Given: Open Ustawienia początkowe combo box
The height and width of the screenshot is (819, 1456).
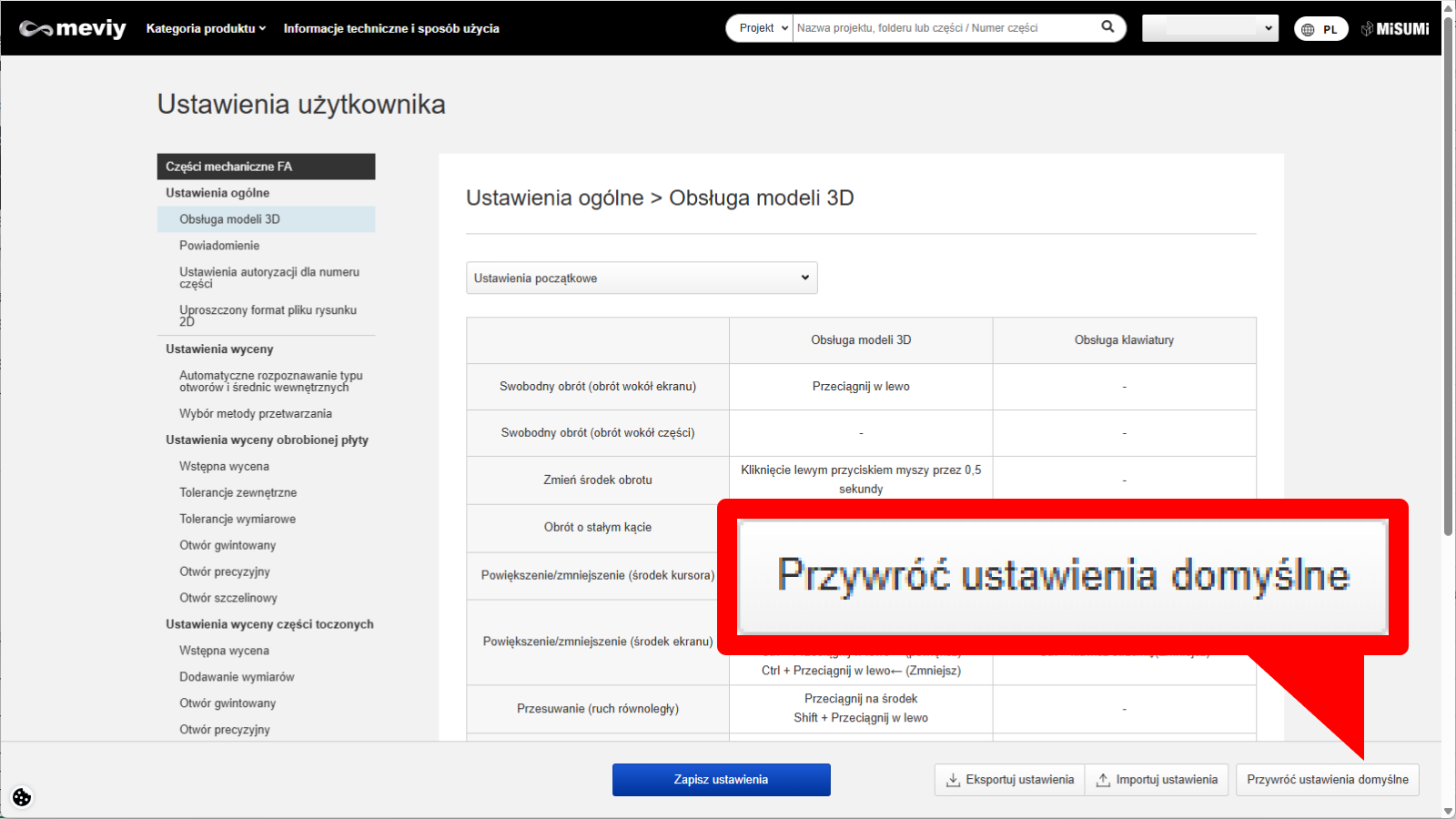Looking at the screenshot, I should click(x=642, y=278).
